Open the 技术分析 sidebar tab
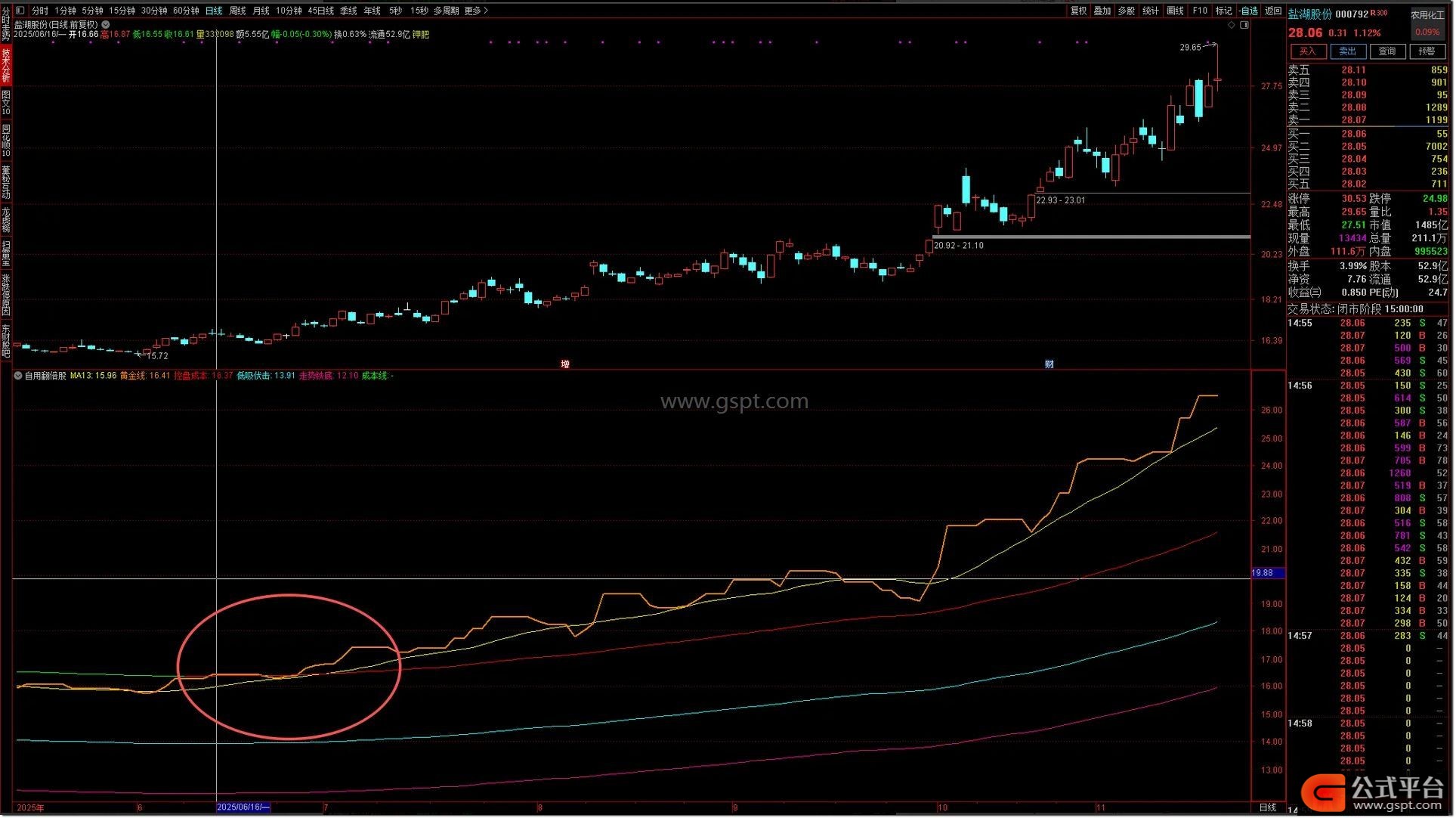This screenshot has height=818, width=1456. point(6,66)
